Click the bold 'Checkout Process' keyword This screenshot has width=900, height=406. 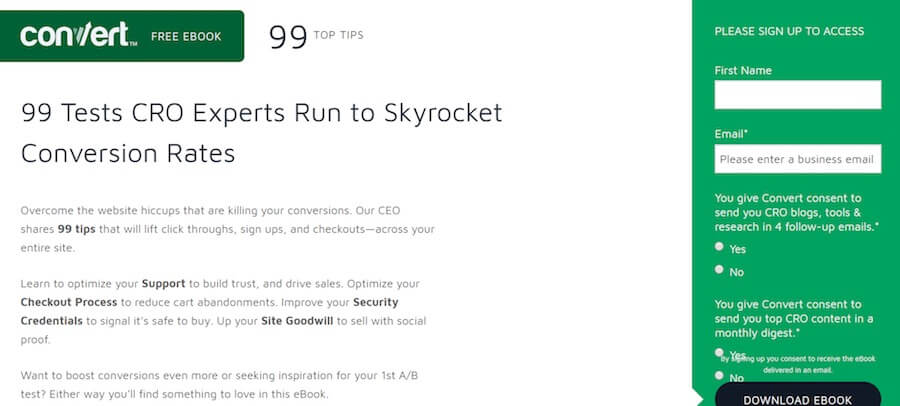(69, 302)
